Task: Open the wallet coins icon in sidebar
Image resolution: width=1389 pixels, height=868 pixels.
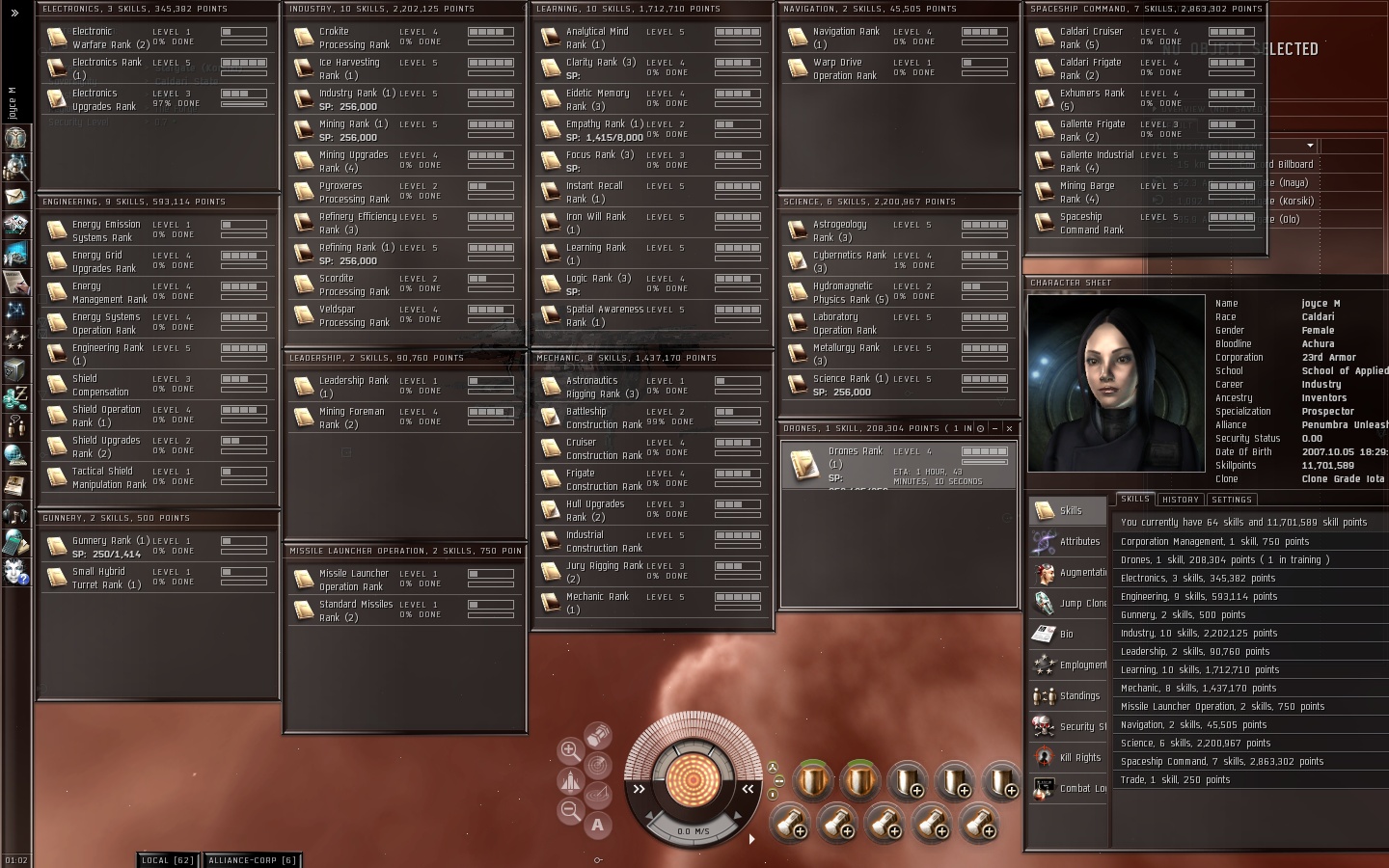Action: pyautogui.click(x=15, y=397)
